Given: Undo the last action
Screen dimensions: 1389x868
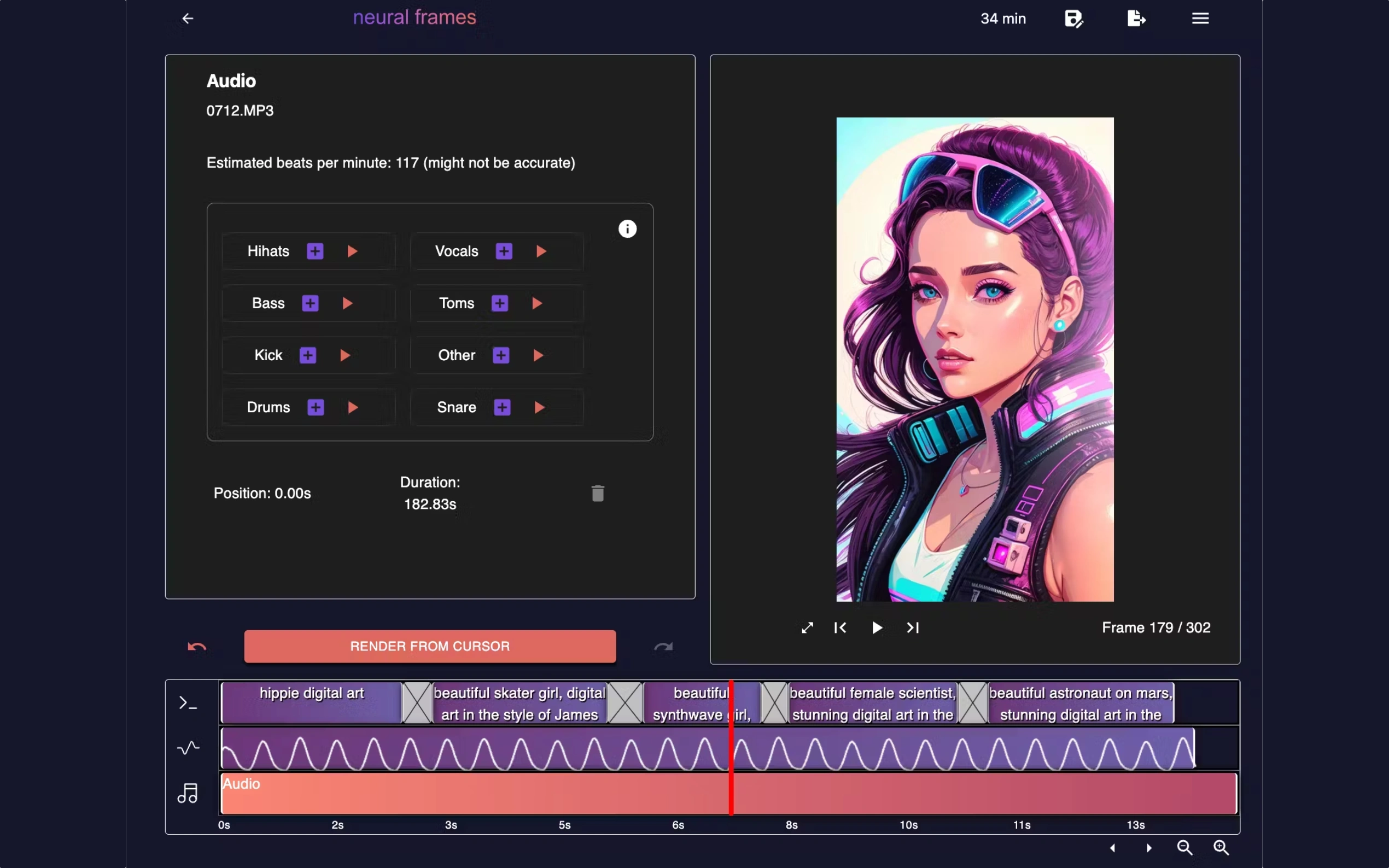Looking at the screenshot, I should (x=196, y=646).
